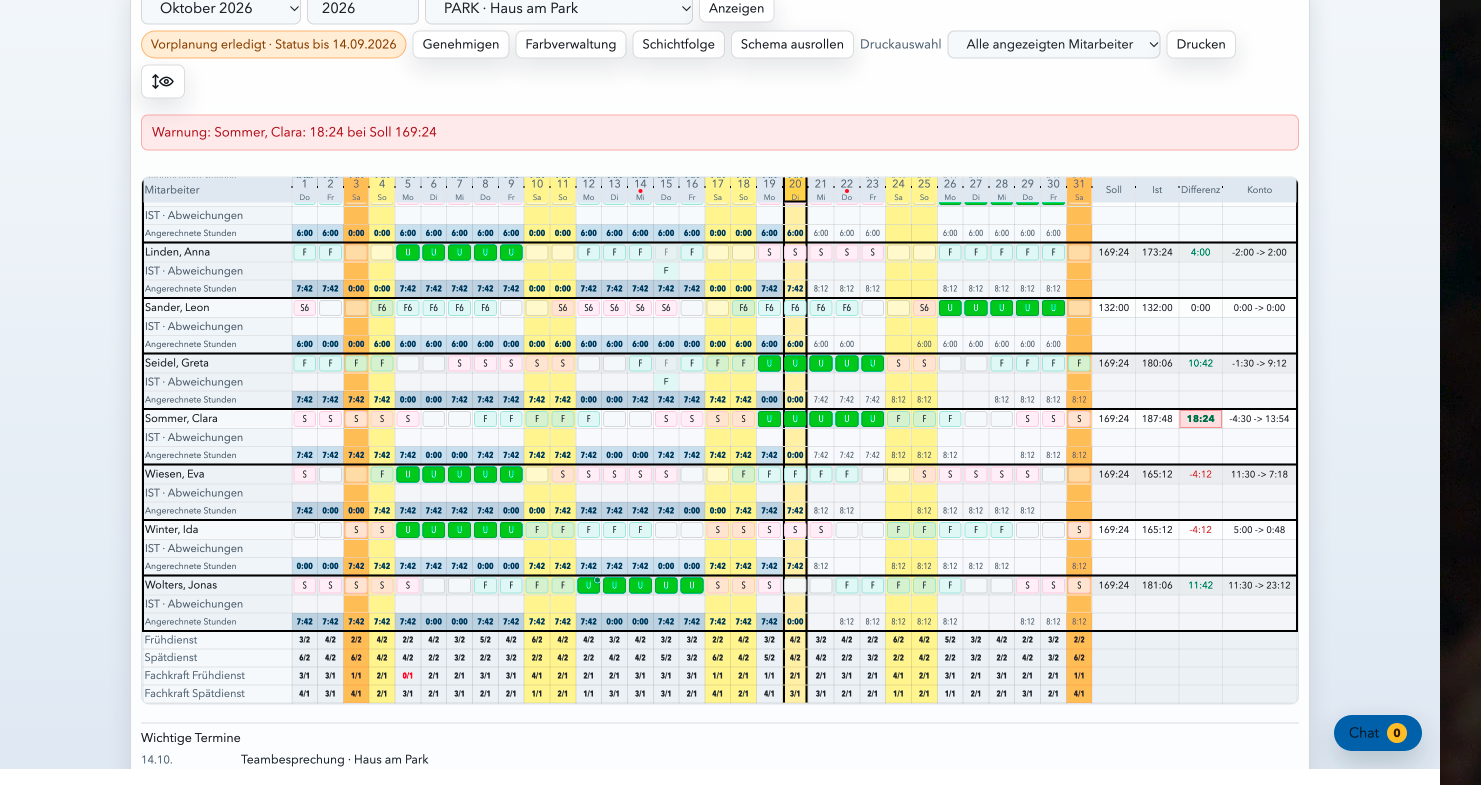Select day 14 column header
1481x785 pixels.
click(x=640, y=189)
